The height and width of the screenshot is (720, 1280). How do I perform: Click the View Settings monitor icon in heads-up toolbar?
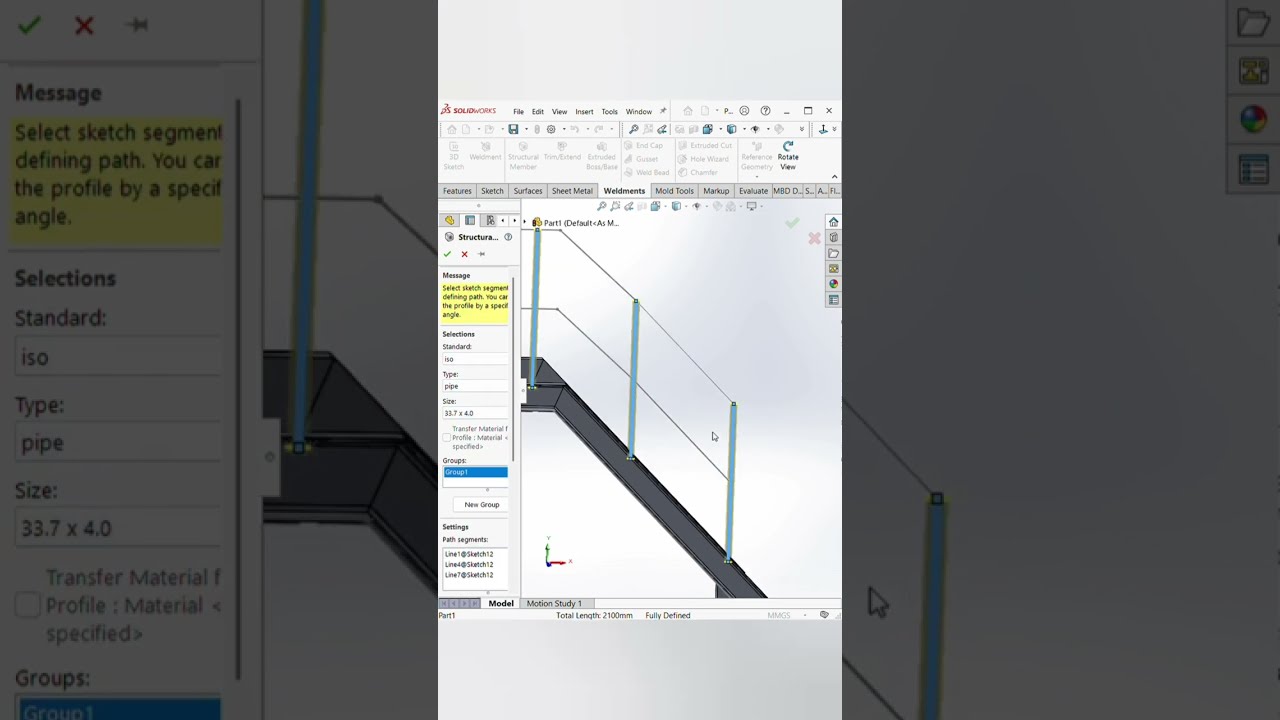click(x=751, y=206)
